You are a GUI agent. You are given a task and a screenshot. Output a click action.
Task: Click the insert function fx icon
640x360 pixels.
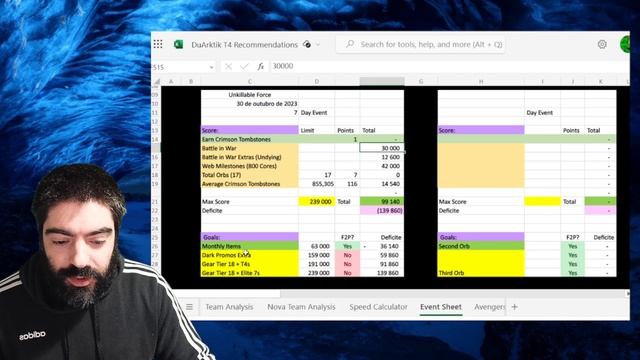(260, 66)
